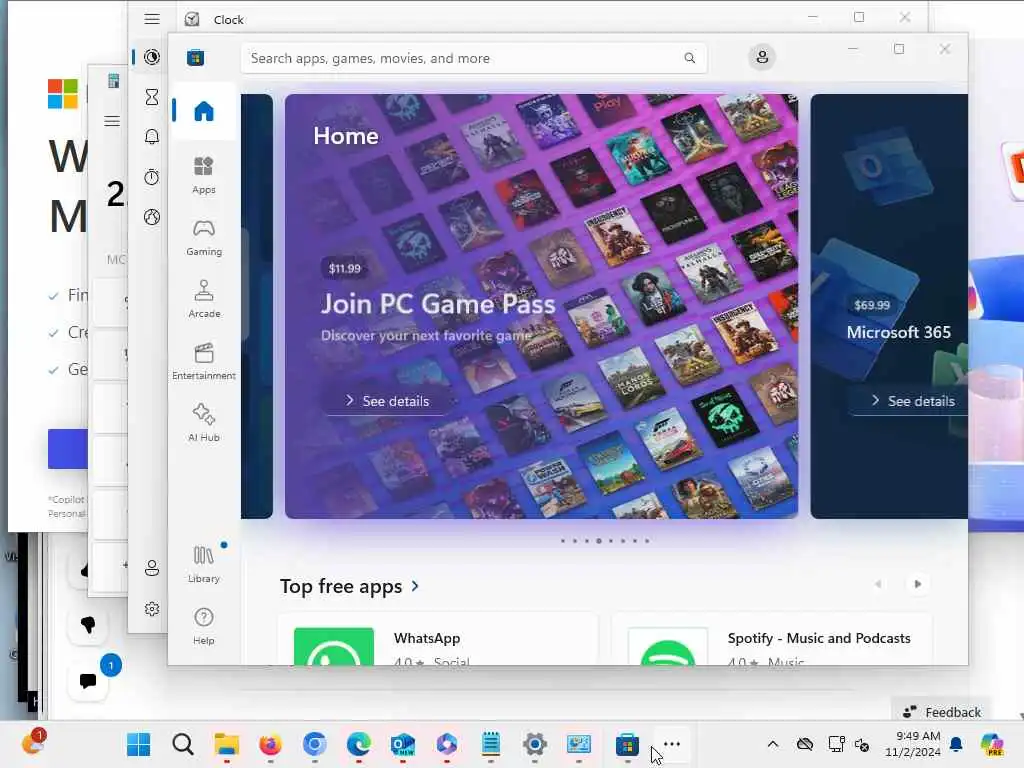Open the Store account profile button
Viewport: 1024px width, 768px height.
tap(761, 57)
